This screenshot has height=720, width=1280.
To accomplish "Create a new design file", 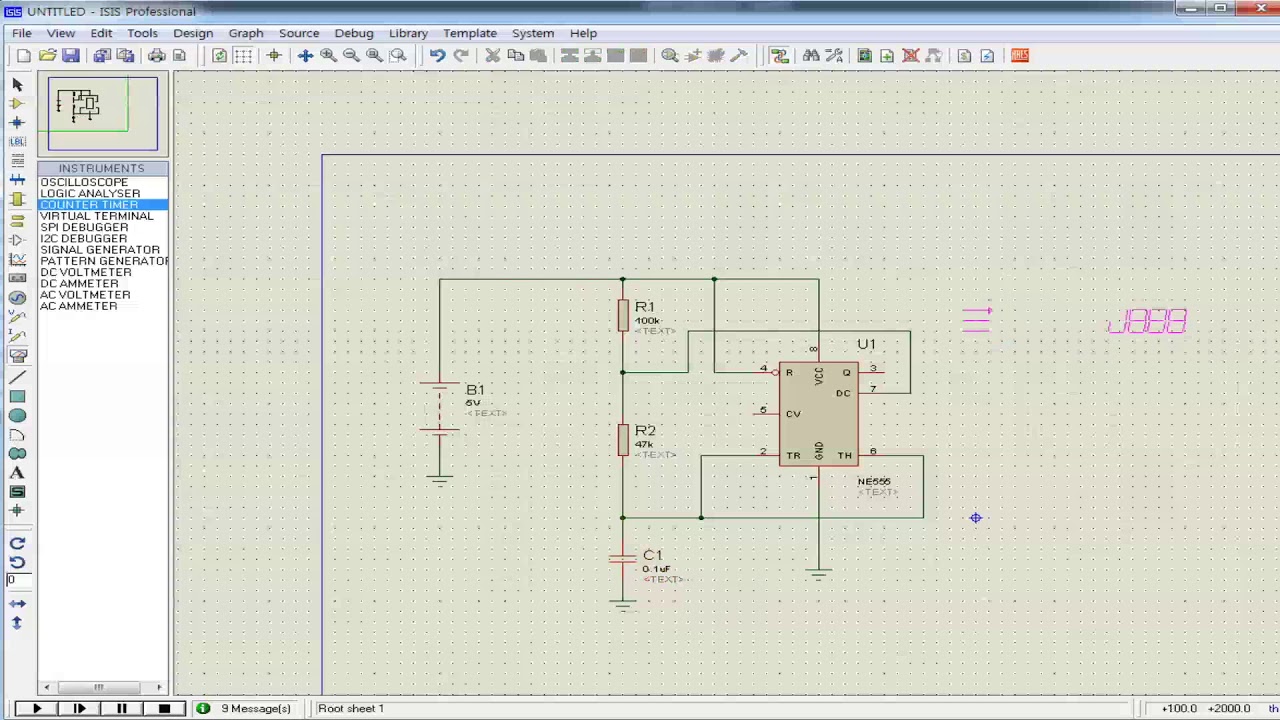I will (x=23, y=56).
